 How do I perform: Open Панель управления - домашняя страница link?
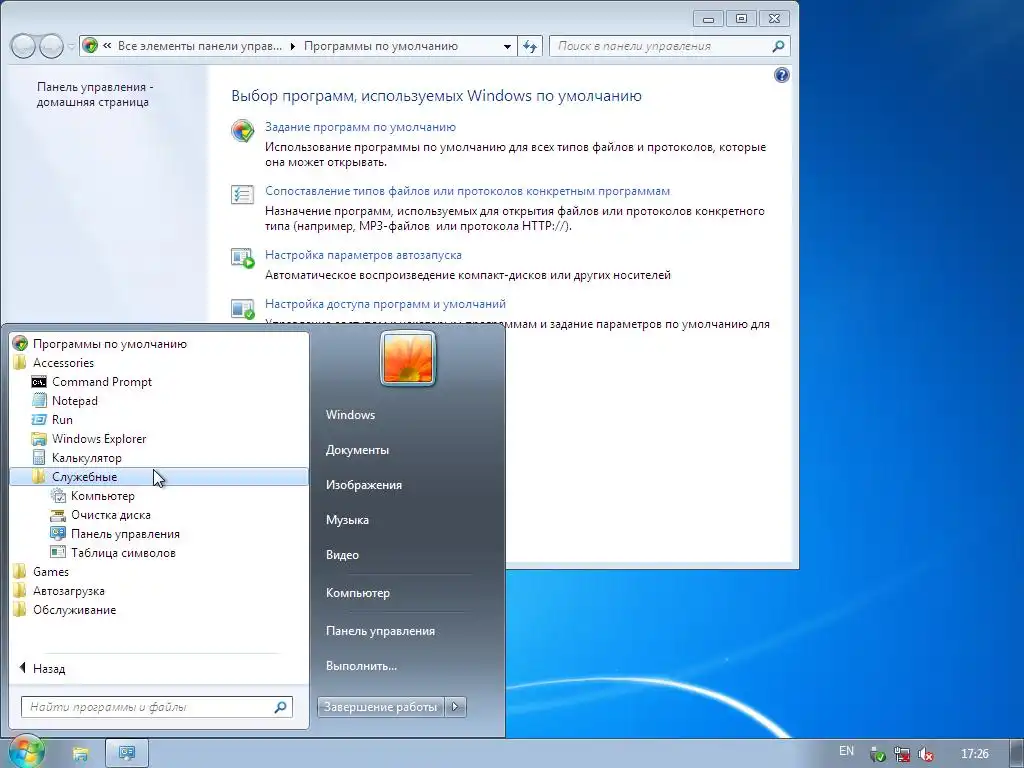[95, 95]
